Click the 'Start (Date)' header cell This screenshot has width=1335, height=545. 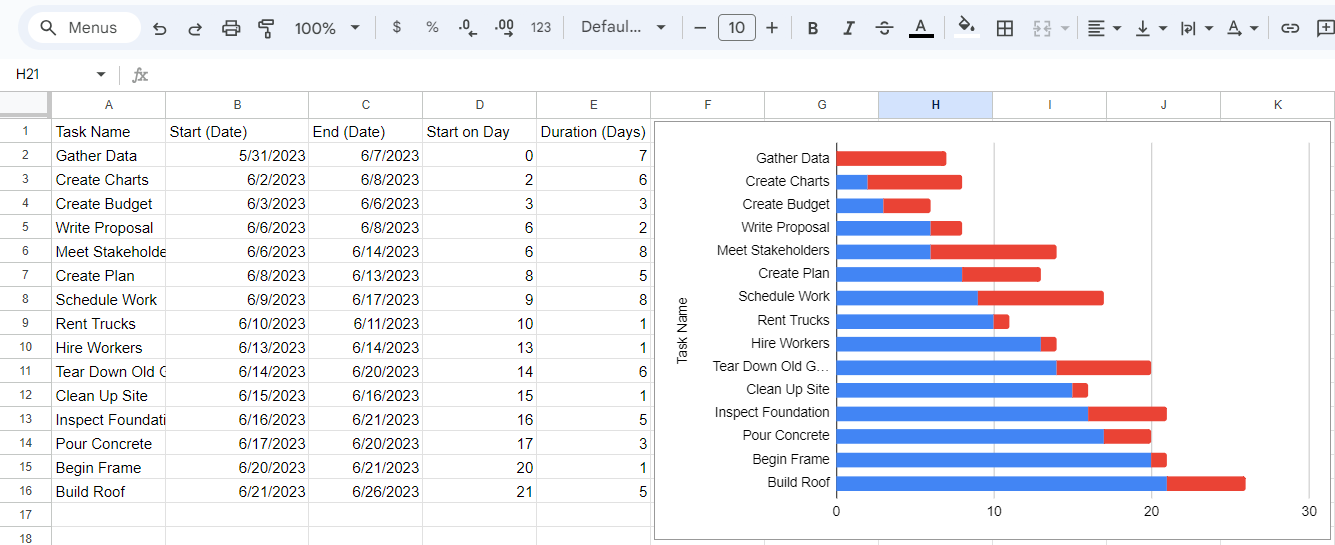(x=237, y=131)
